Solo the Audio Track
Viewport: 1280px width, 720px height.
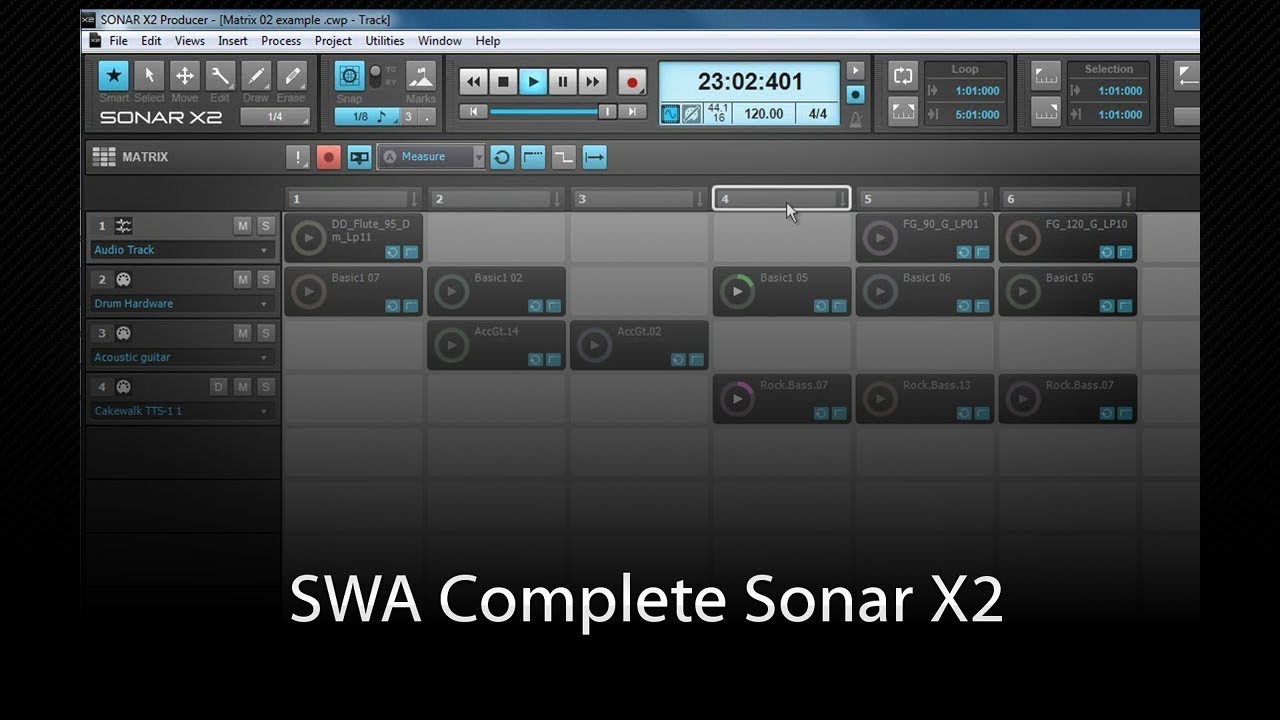pos(265,226)
